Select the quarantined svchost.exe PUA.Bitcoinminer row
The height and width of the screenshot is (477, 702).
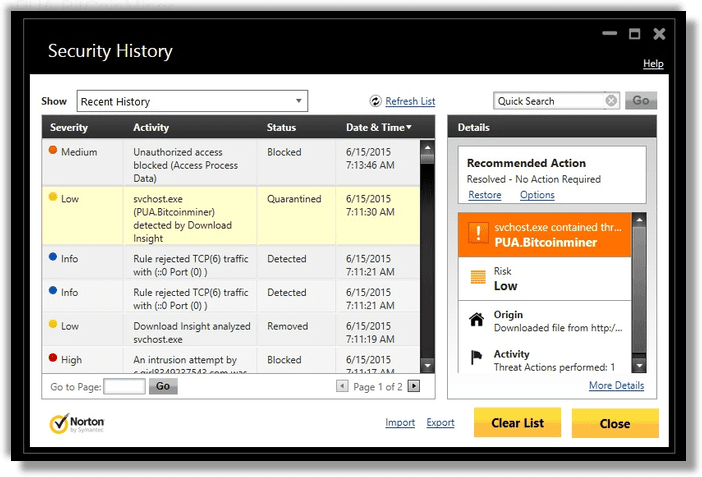coord(230,215)
